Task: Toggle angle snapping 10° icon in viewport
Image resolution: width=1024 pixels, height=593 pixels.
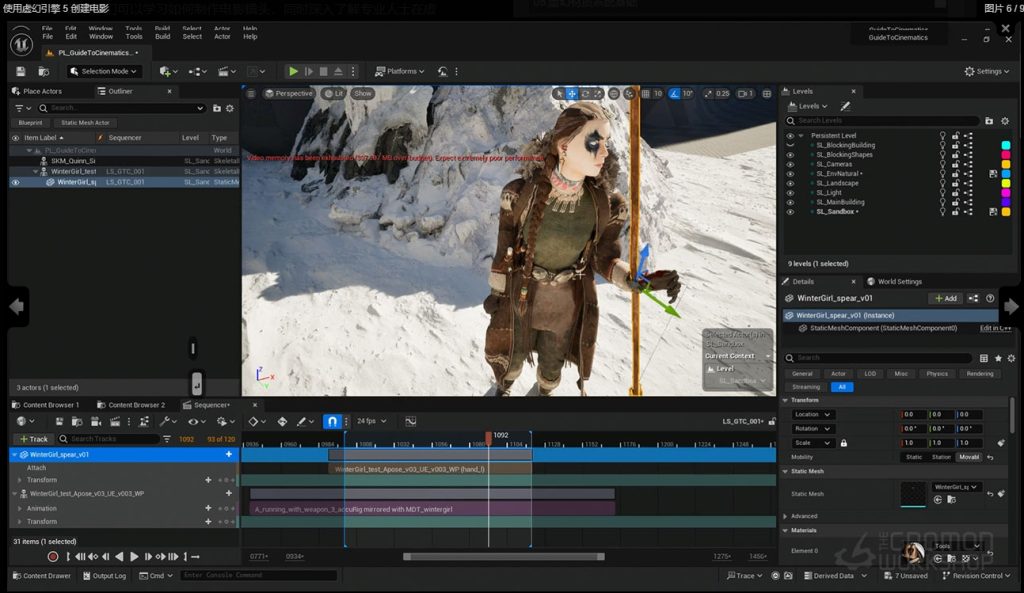Action: 675,93
